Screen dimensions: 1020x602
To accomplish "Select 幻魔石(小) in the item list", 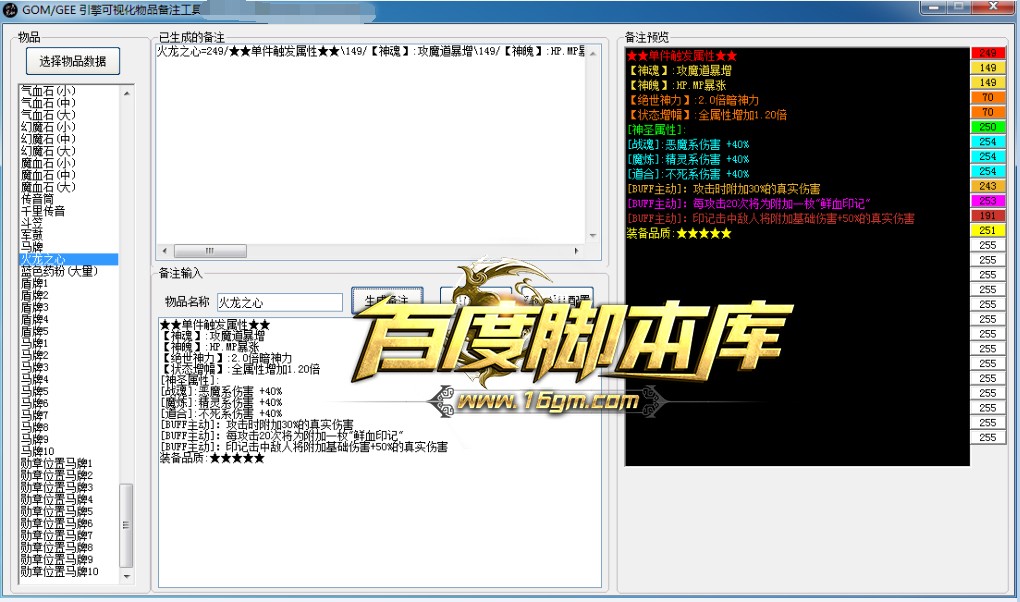I will coord(48,126).
